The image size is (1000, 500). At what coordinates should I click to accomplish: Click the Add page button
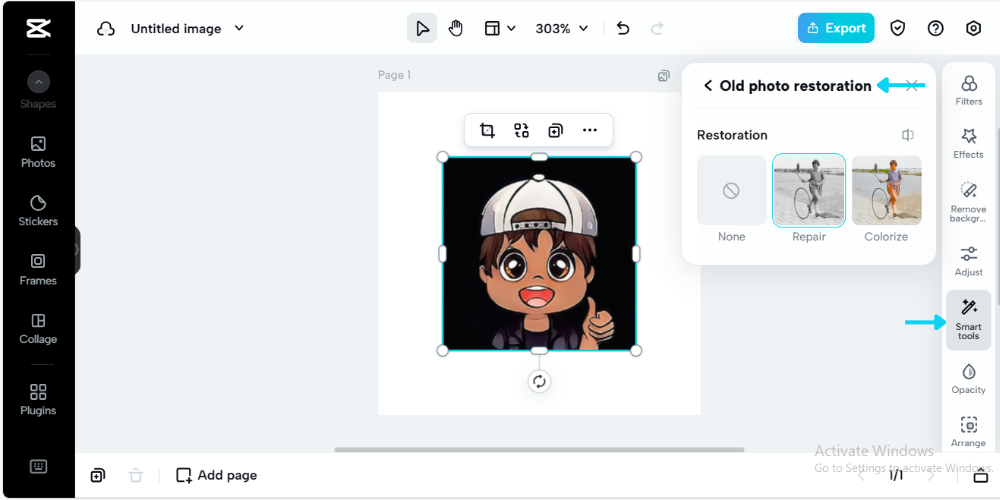217,475
